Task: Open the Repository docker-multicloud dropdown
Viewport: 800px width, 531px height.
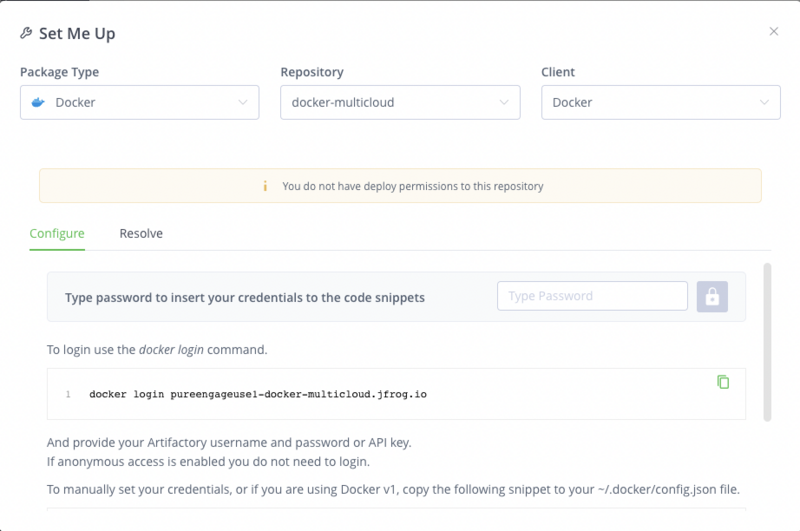Action: (400, 103)
